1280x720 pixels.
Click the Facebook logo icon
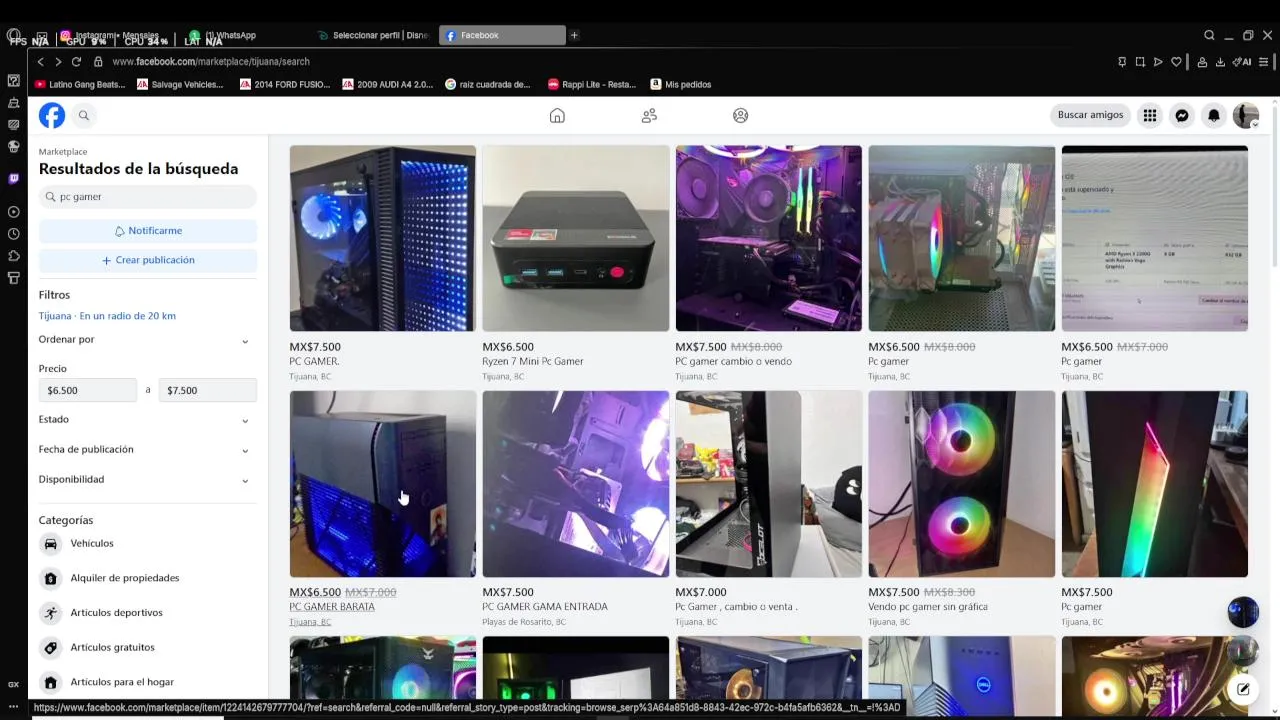[x=52, y=115]
